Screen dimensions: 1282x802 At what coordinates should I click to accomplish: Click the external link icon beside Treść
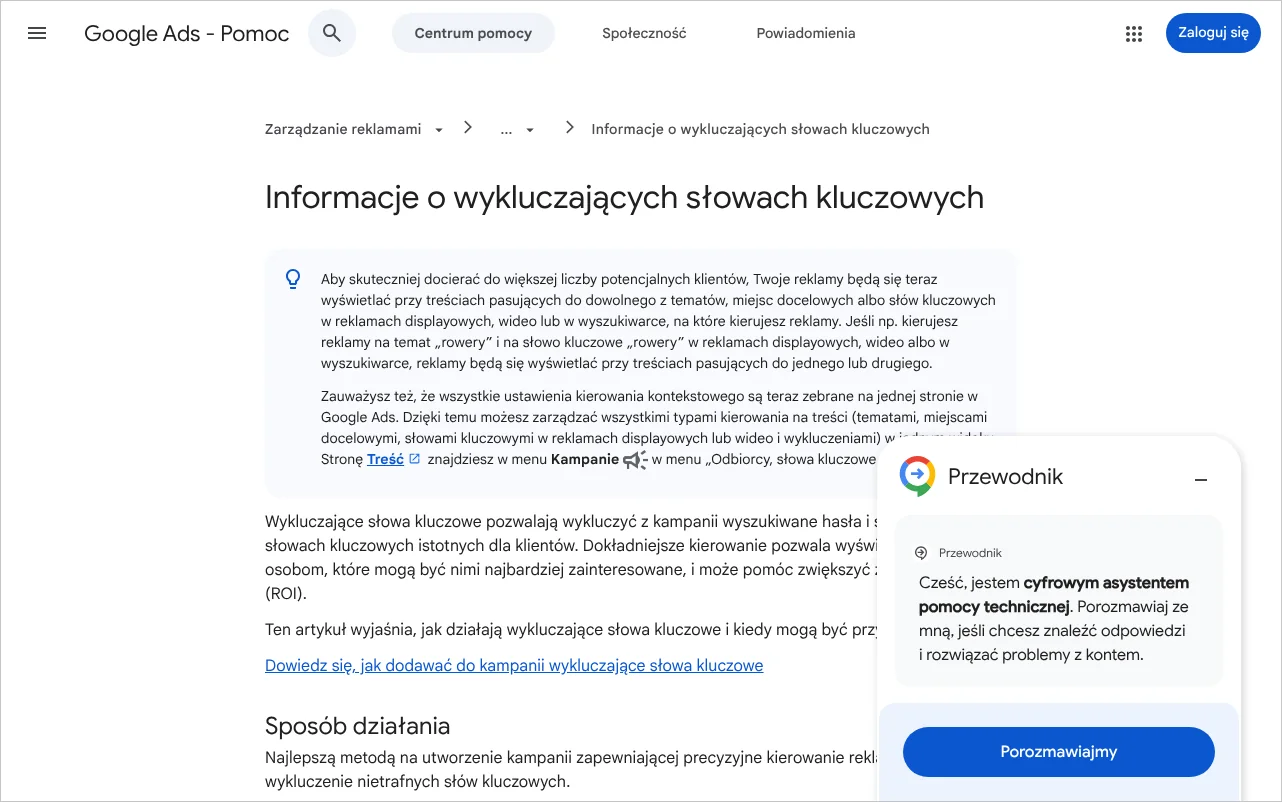(415, 459)
